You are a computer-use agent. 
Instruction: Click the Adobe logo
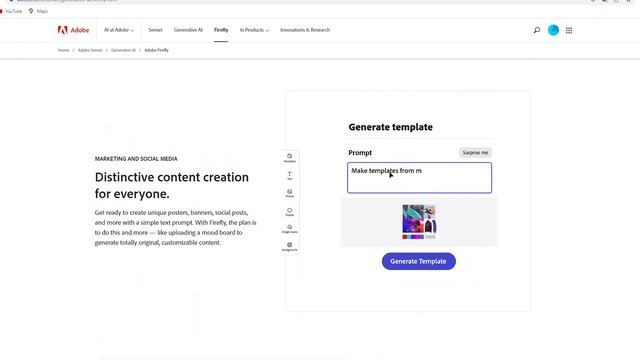73,30
